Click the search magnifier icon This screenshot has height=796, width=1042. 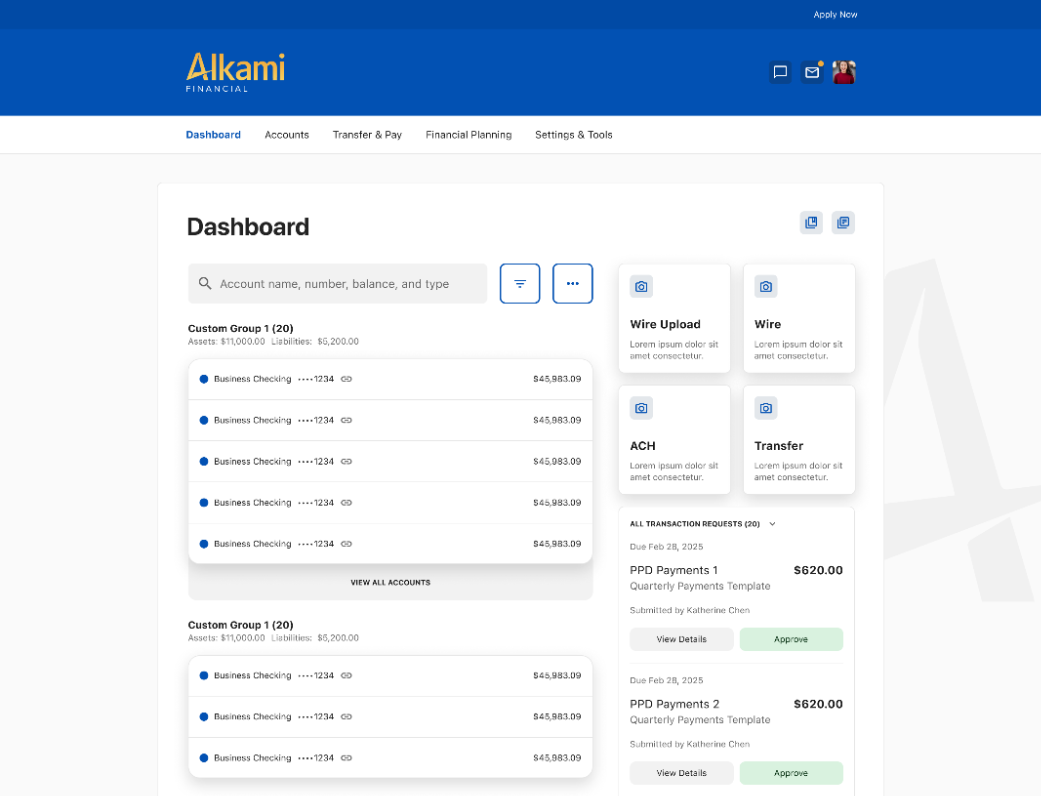point(205,284)
